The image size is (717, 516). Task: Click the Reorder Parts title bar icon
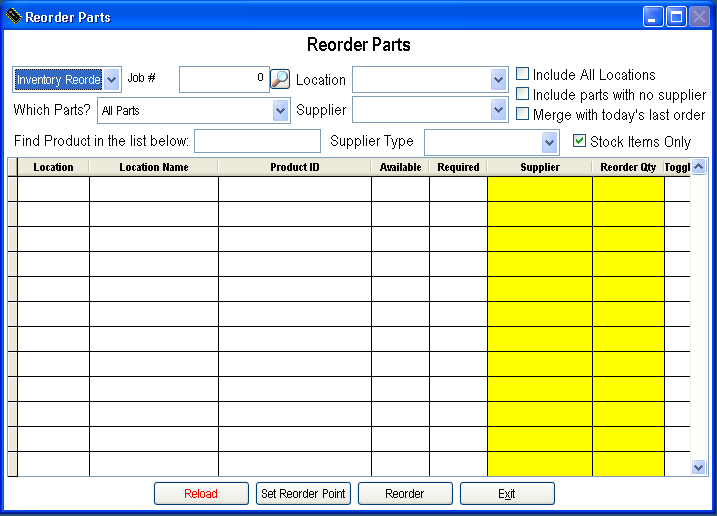click(x=13, y=17)
